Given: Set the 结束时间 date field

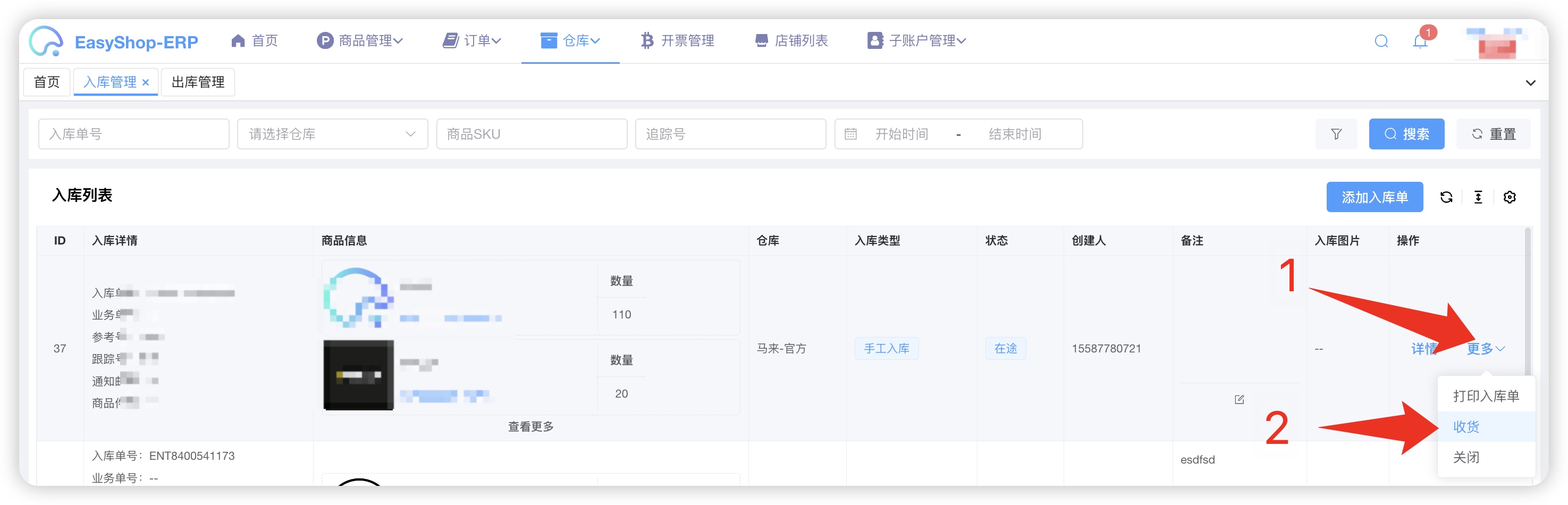Looking at the screenshot, I should click(1015, 134).
